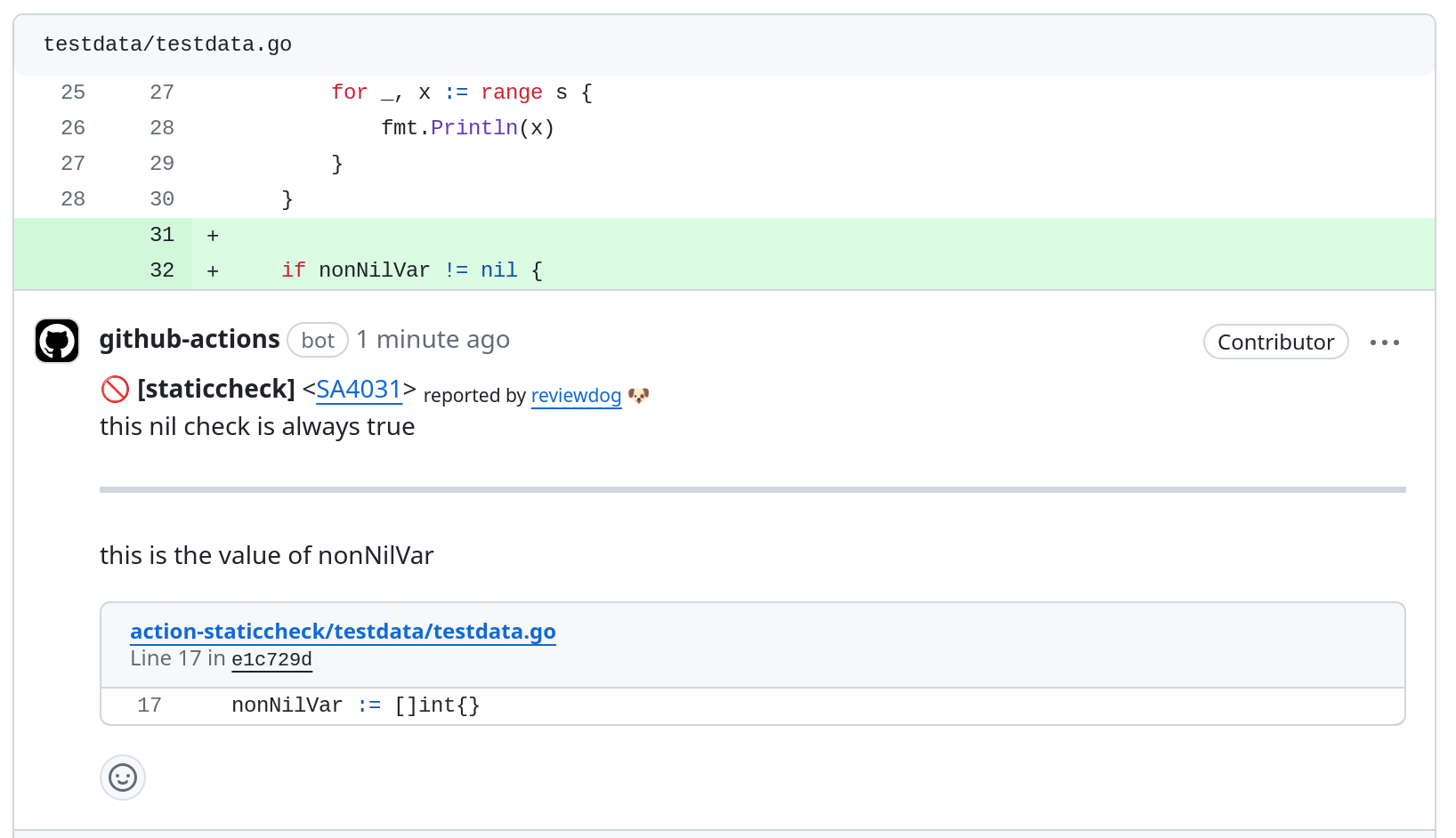1456x838 pixels.
Task: Click original line number 25 in the diff
Action: click(x=73, y=93)
